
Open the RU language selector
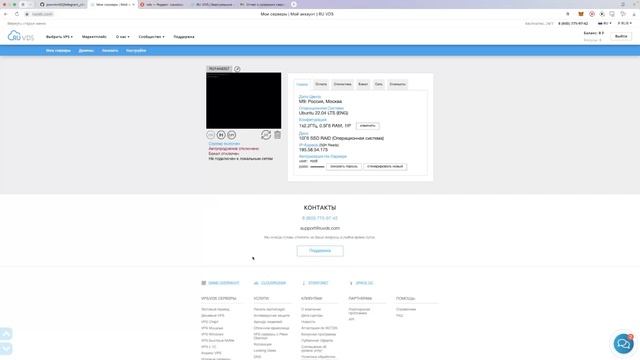tap(604, 23)
